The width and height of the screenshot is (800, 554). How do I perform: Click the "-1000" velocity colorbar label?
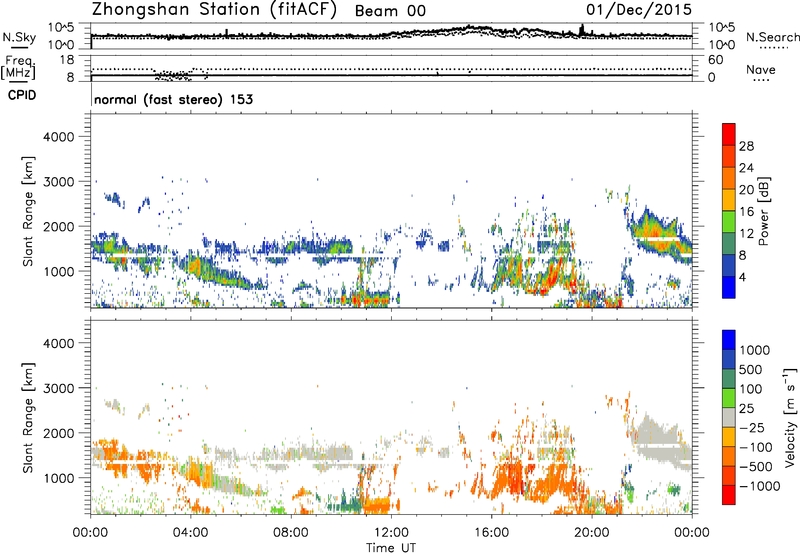[759, 486]
